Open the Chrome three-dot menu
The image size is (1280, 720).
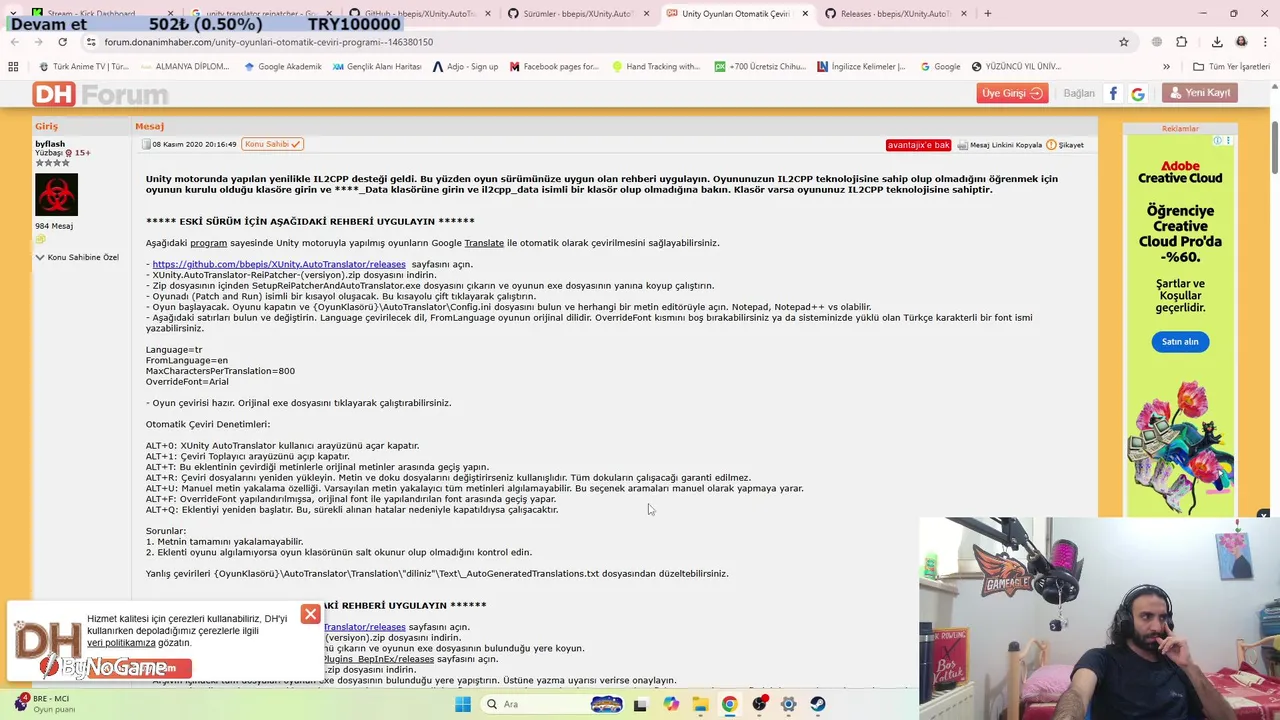click(1266, 42)
